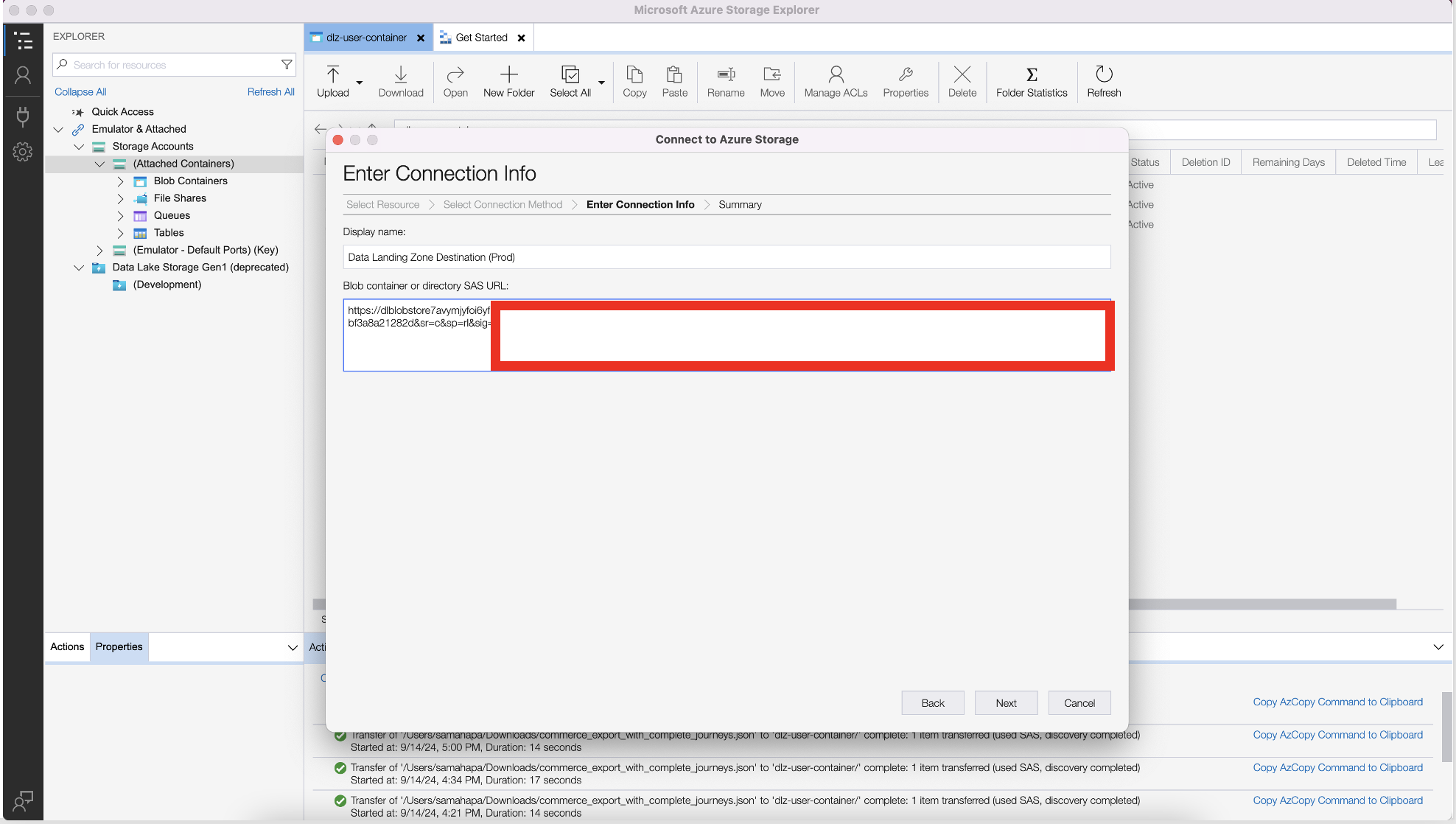1456x824 pixels.
Task: Open the connect plug icon in sidebar
Action: tap(23, 116)
